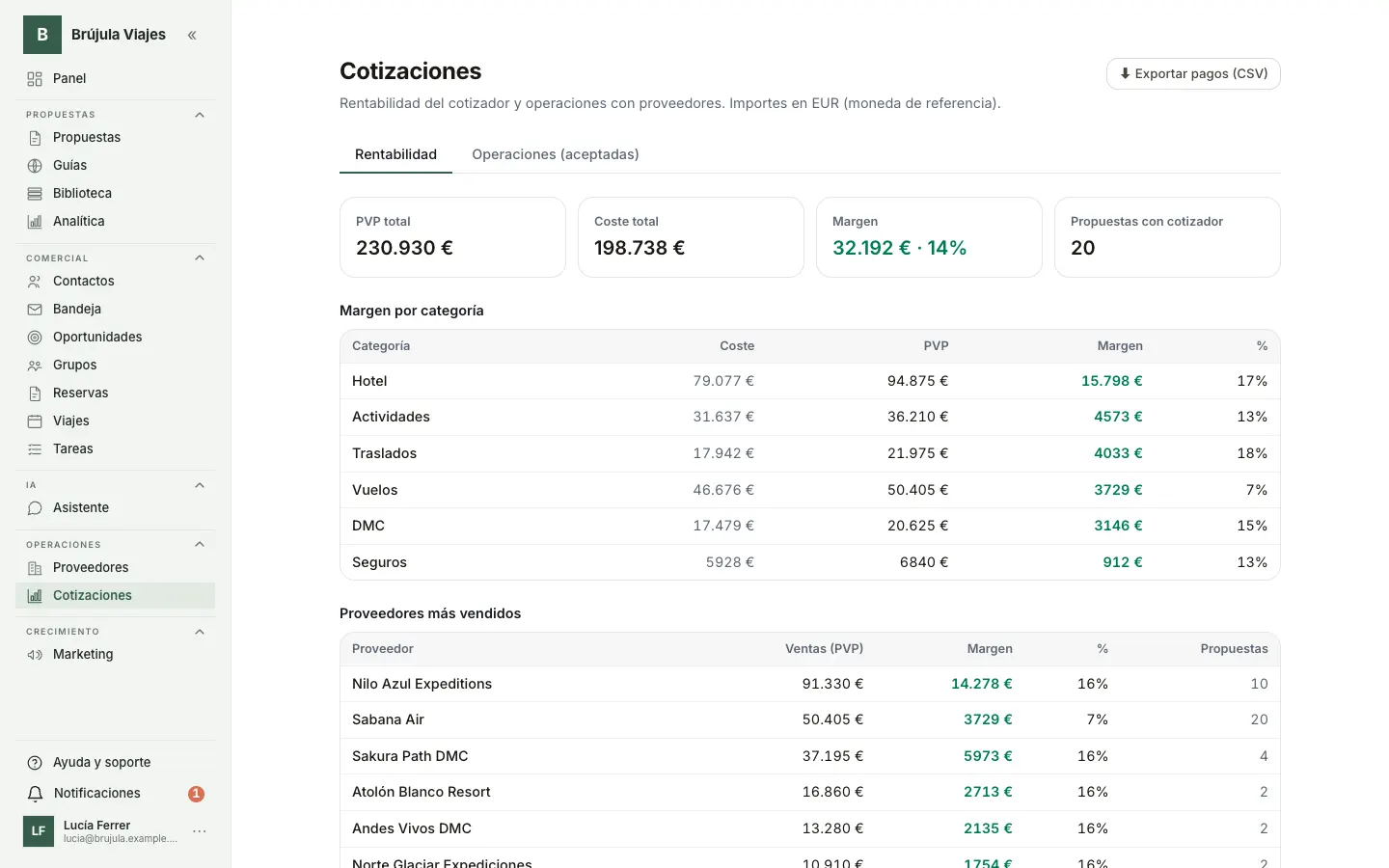Click the Asistente chat bubble icon
This screenshot has width=1389, height=868.
(x=35, y=508)
